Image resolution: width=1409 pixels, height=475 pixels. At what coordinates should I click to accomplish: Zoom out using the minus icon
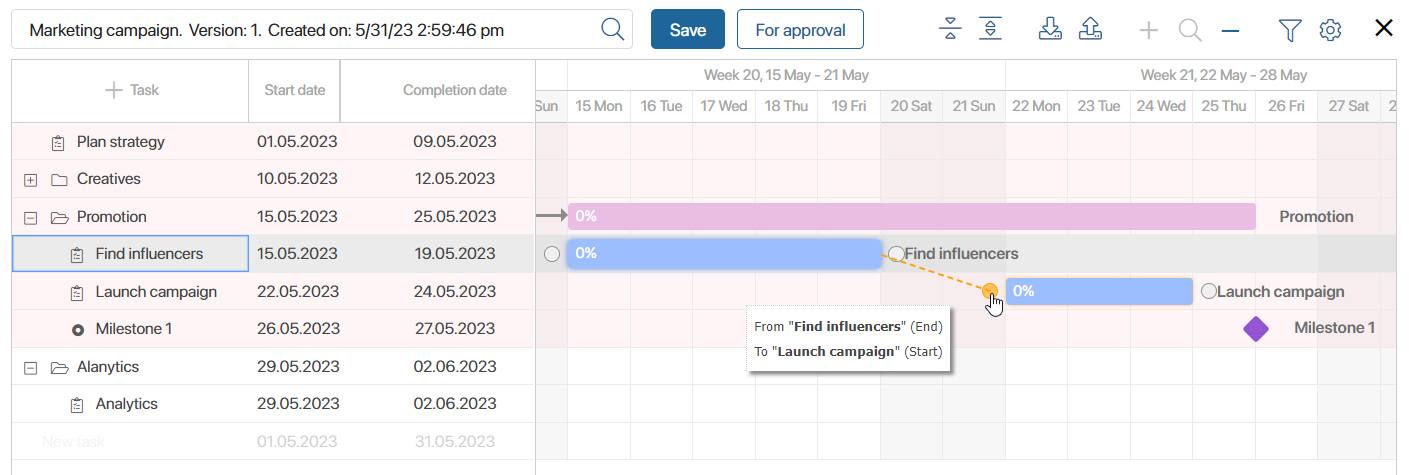point(1230,30)
